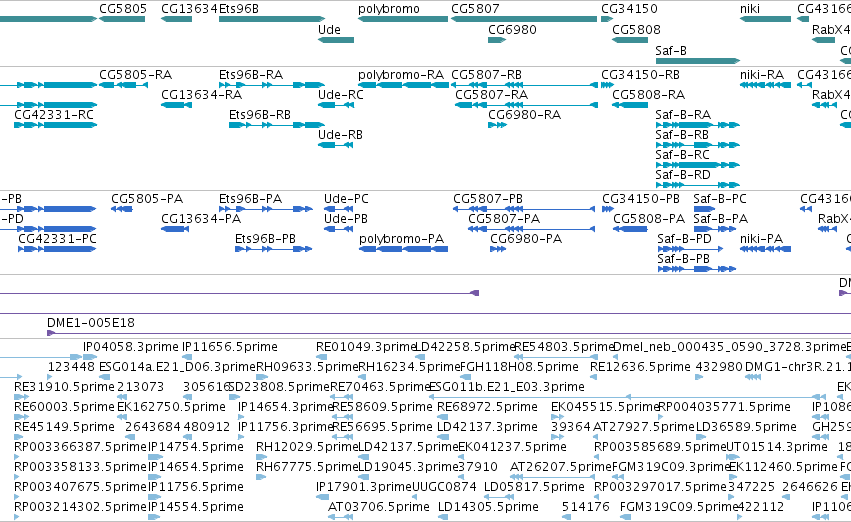The image size is (851, 522).
Task: Click the polybromo-RA transcript label
Action: (401, 75)
